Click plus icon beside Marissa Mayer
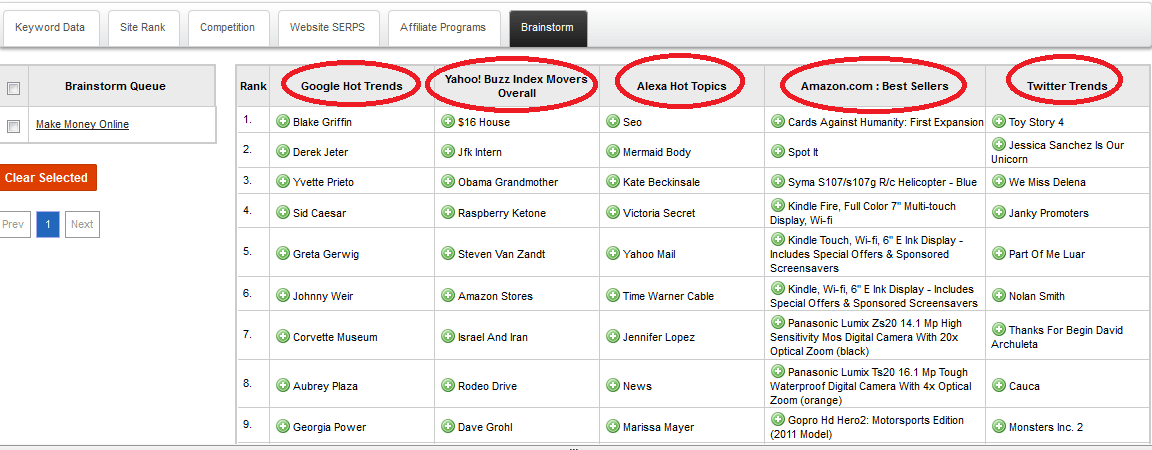Screen dimensions: 1152x450 click(x=613, y=426)
